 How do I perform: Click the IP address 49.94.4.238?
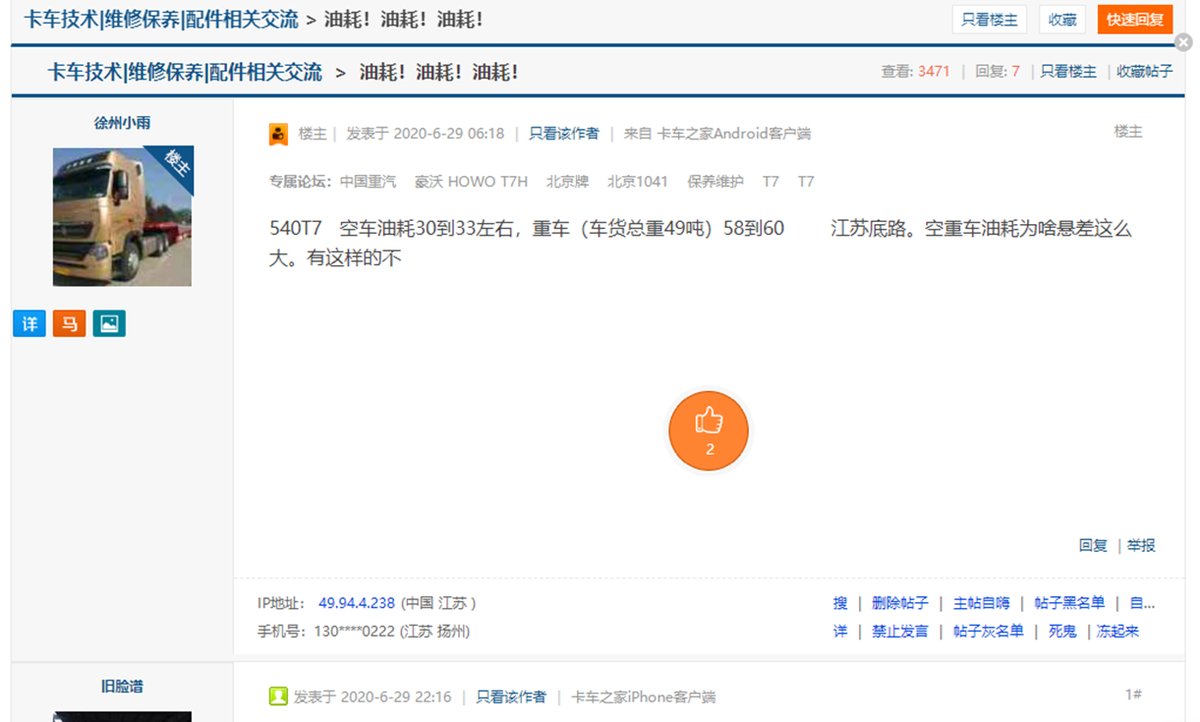tap(357, 603)
